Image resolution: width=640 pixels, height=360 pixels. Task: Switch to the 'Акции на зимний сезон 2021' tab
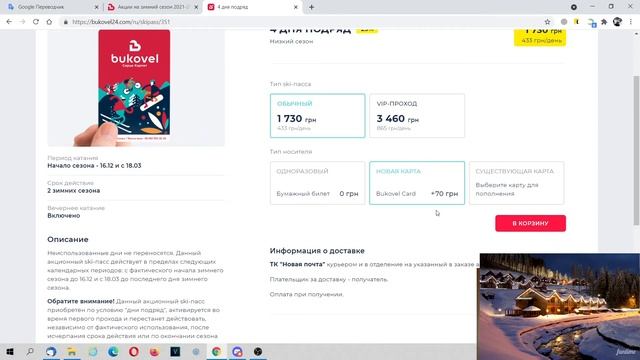[152, 7]
